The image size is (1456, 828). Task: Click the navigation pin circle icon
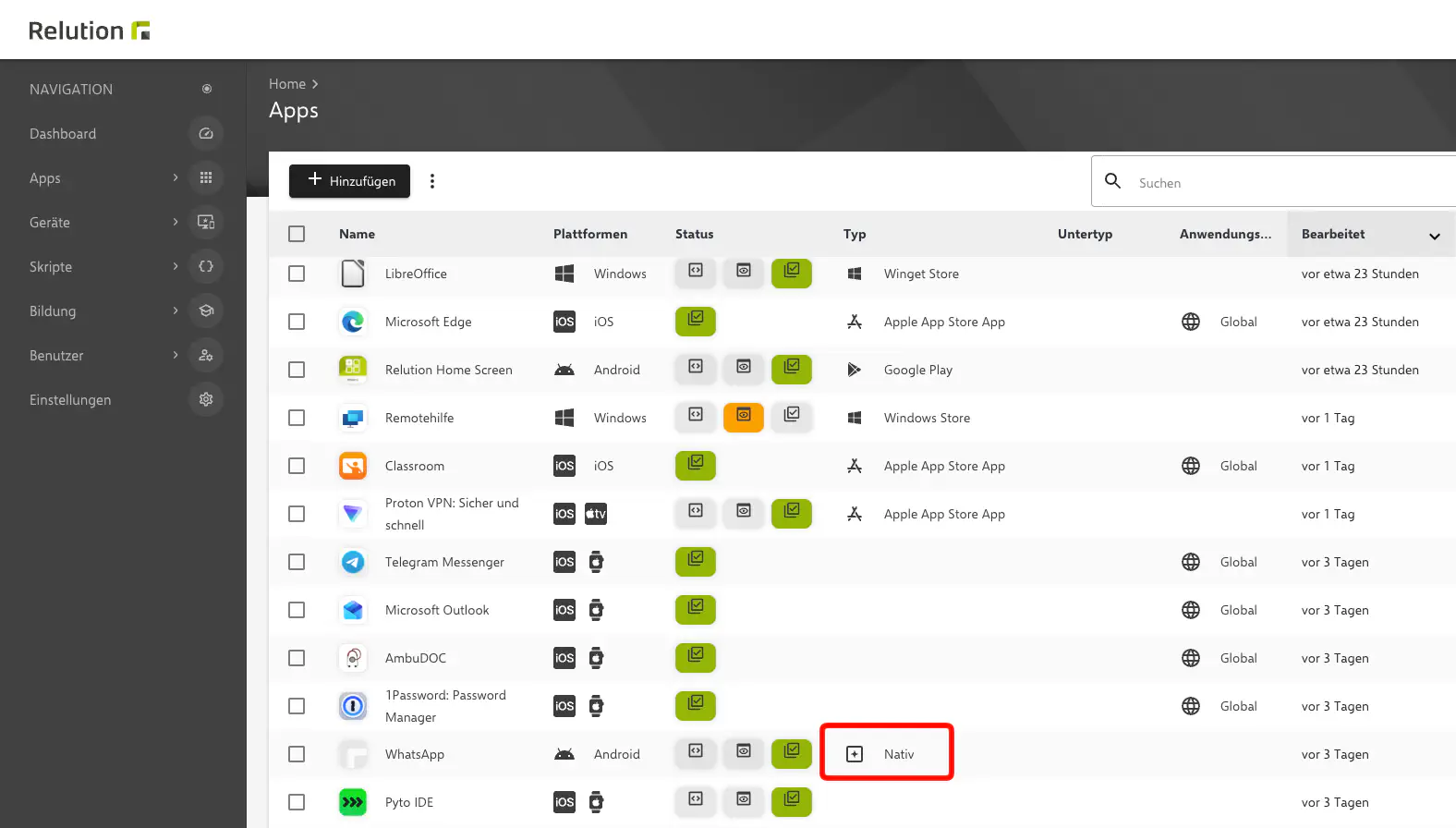coord(207,89)
